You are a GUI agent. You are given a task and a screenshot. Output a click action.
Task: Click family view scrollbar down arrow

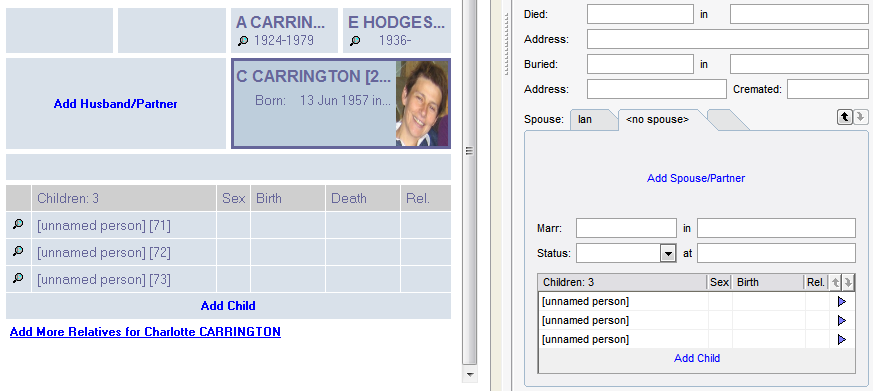click(x=470, y=374)
